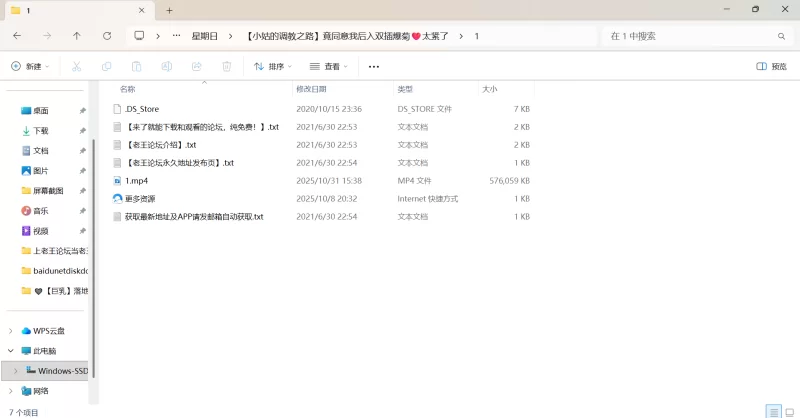The width and height of the screenshot is (800, 418).
Task: Navigate back with the back arrow
Action: click(17, 35)
